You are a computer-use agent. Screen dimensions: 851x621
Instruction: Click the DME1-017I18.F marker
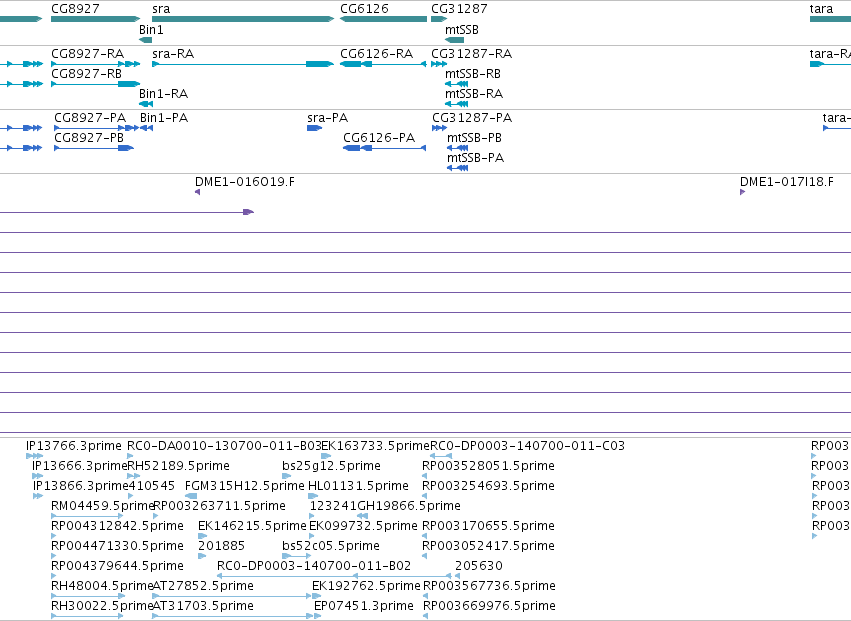(x=742, y=192)
